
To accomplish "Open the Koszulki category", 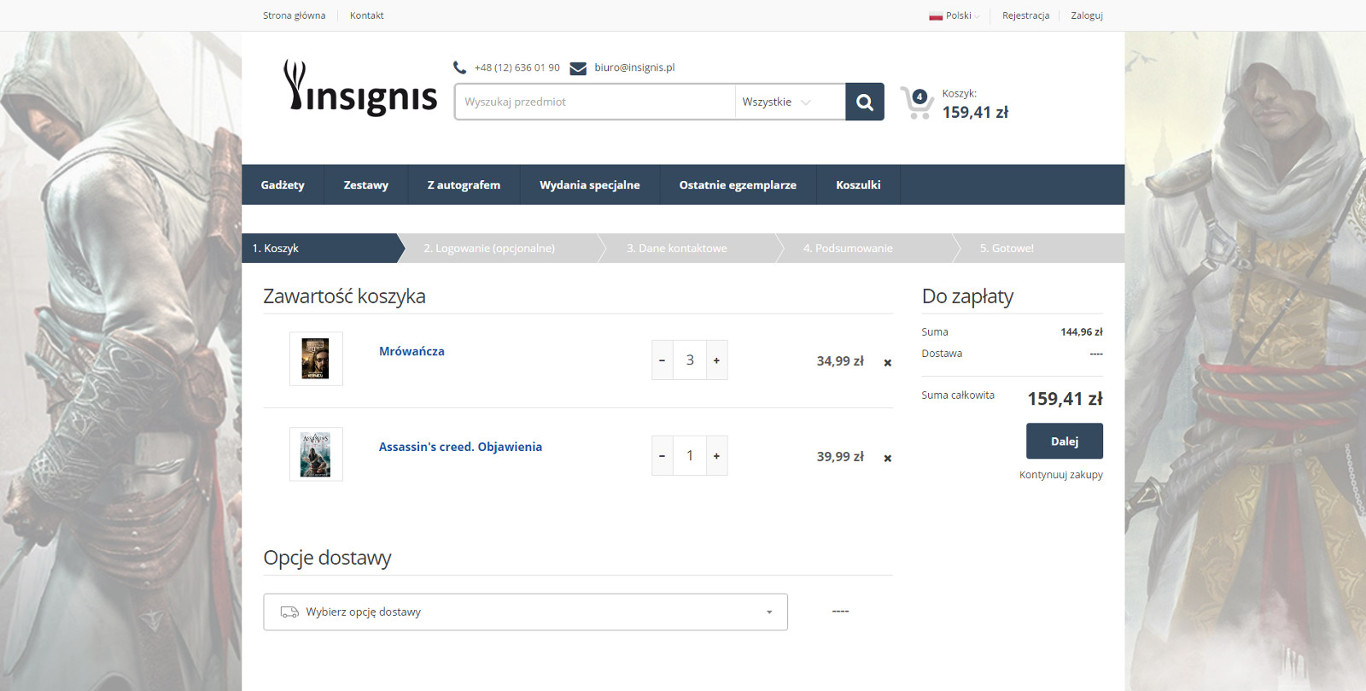I will tap(858, 185).
